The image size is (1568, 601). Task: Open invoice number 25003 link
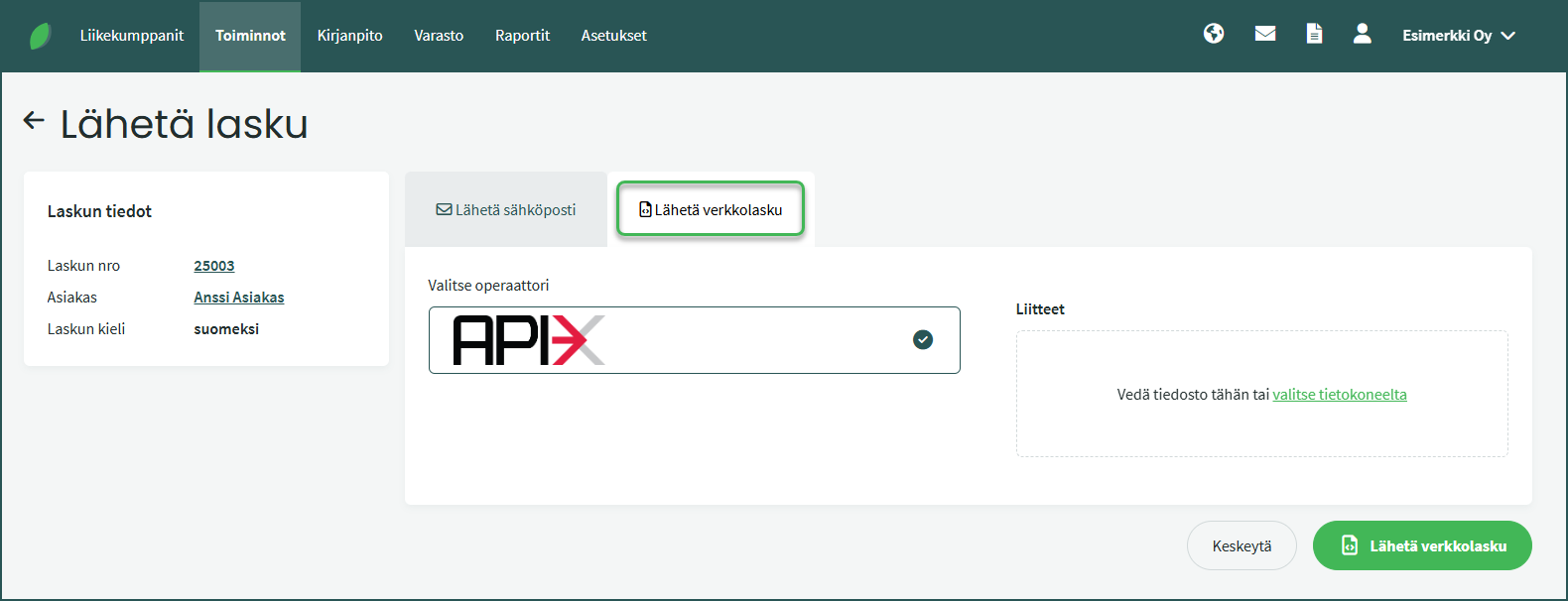coord(214,266)
